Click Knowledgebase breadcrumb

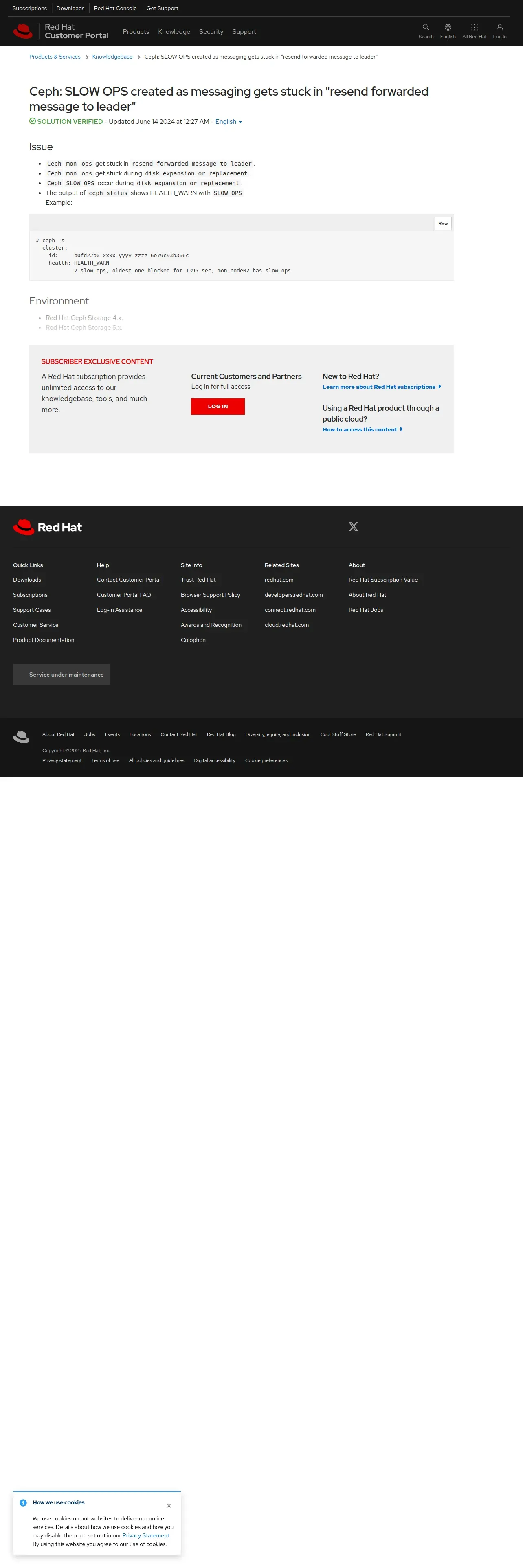click(112, 57)
